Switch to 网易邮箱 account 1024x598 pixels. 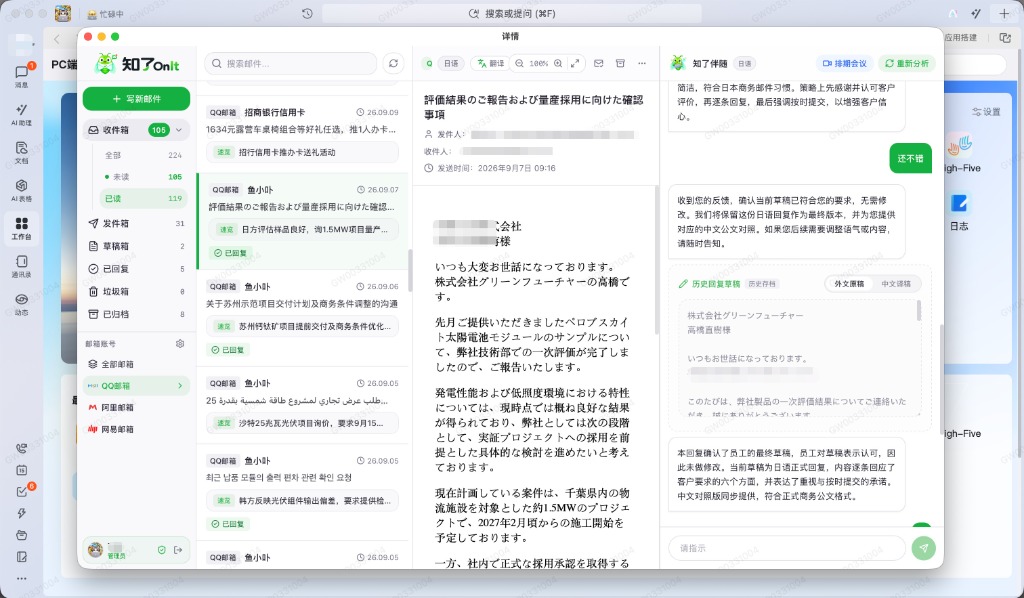pyautogui.click(x=136, y=430)
